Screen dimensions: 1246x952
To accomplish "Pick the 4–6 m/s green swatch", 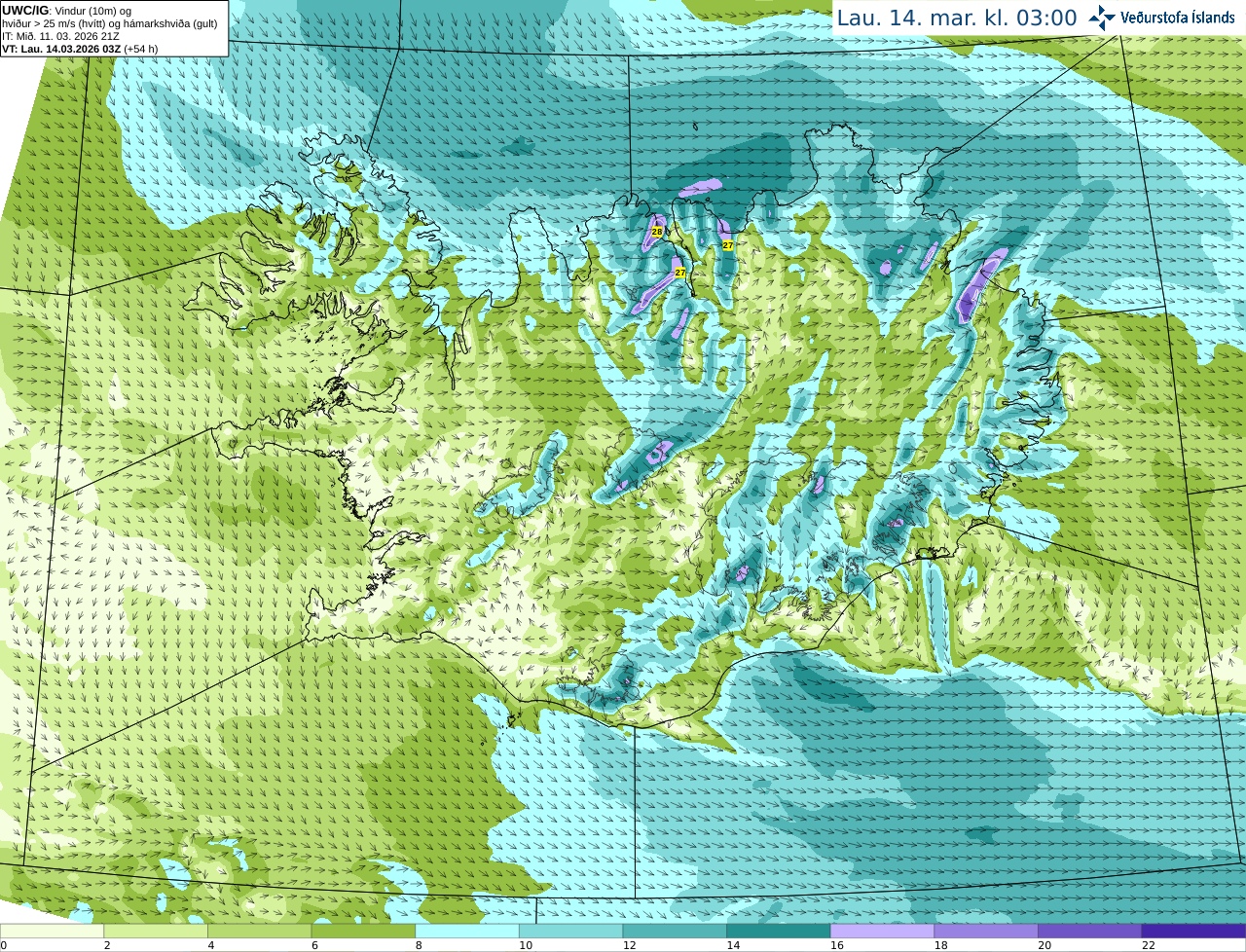I will tap(259, 931).
